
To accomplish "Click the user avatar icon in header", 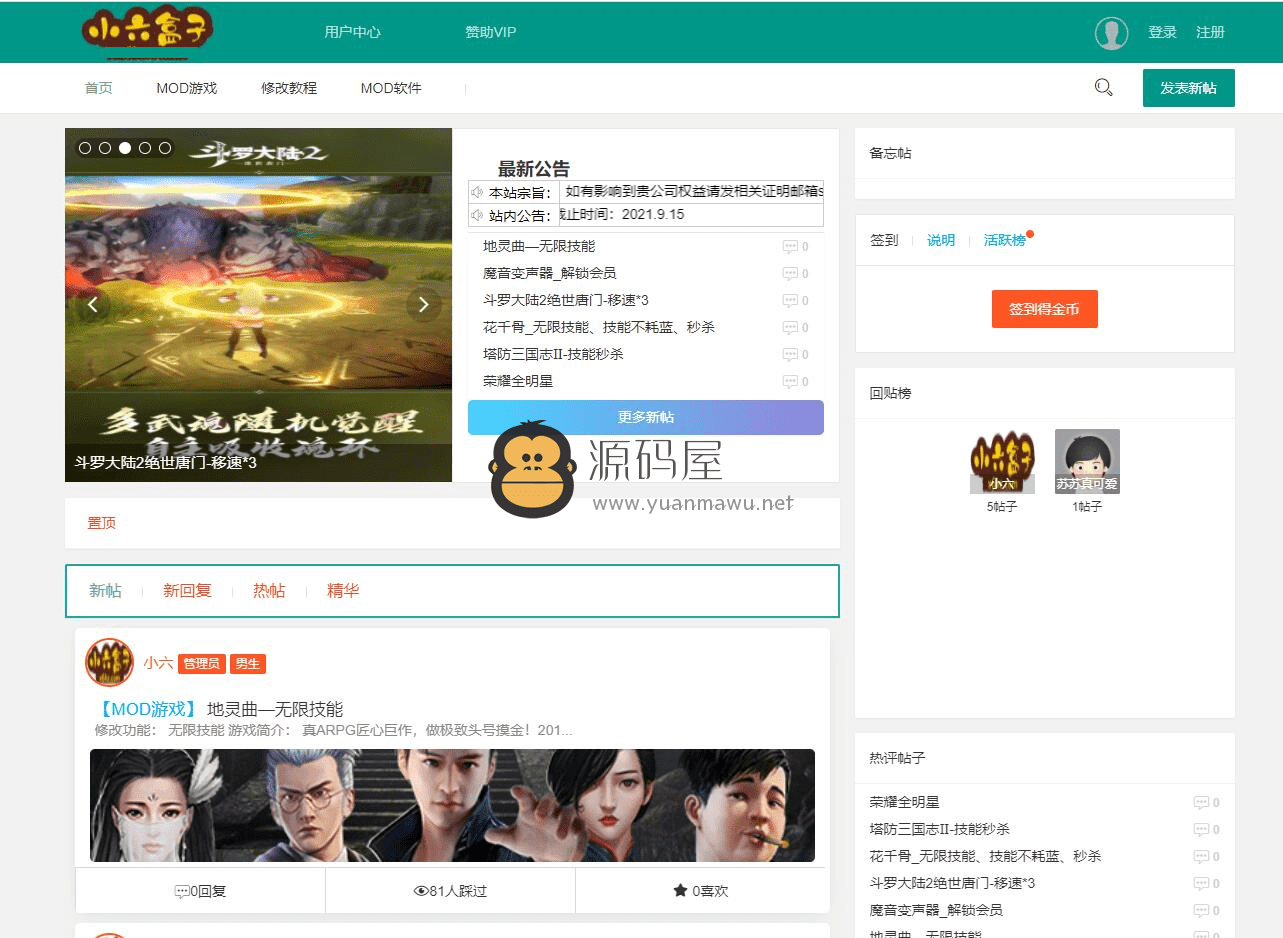I will tap(1111, 33).
